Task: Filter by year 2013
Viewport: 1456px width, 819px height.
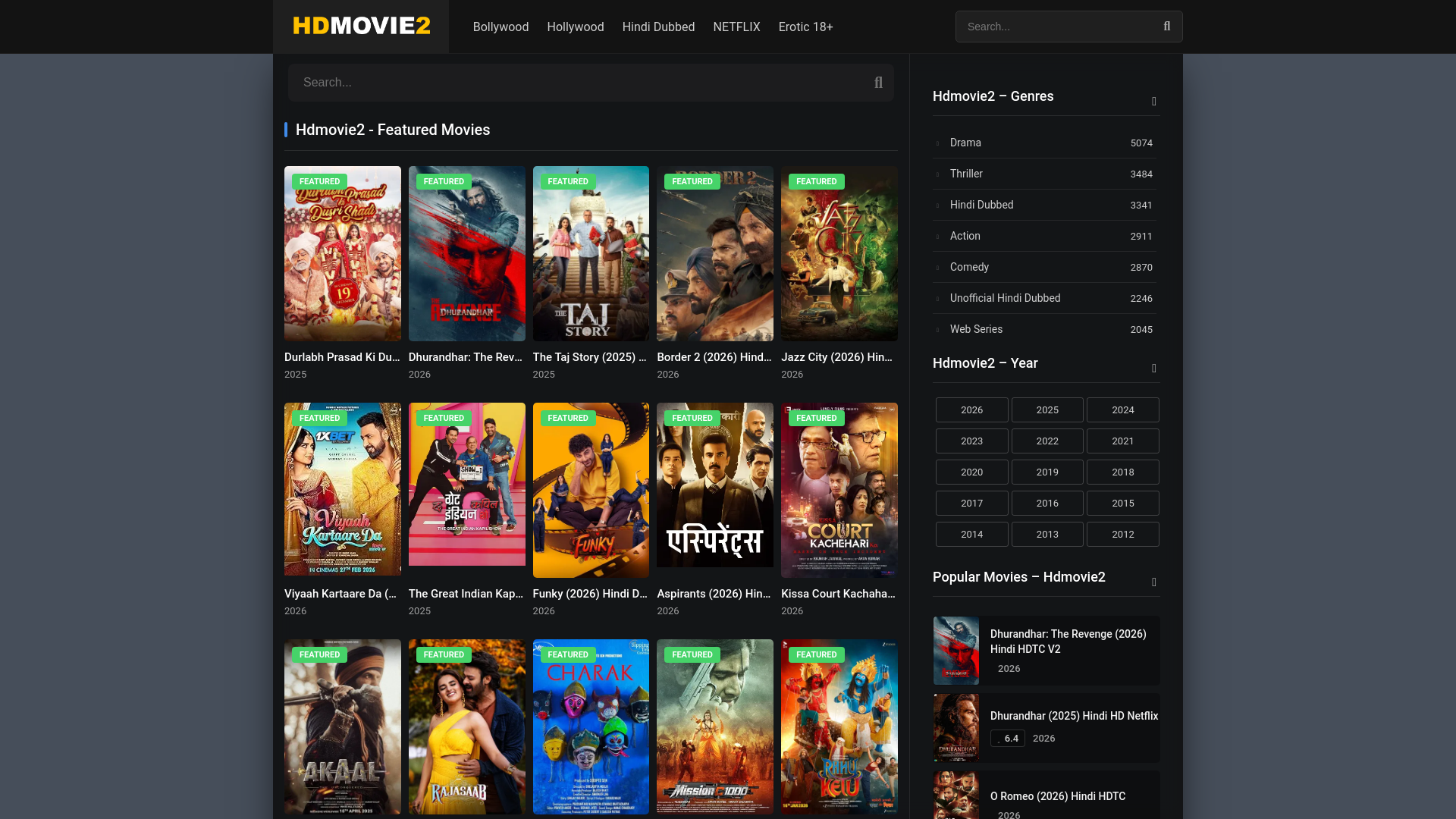Action: (x=1047, y=535)
